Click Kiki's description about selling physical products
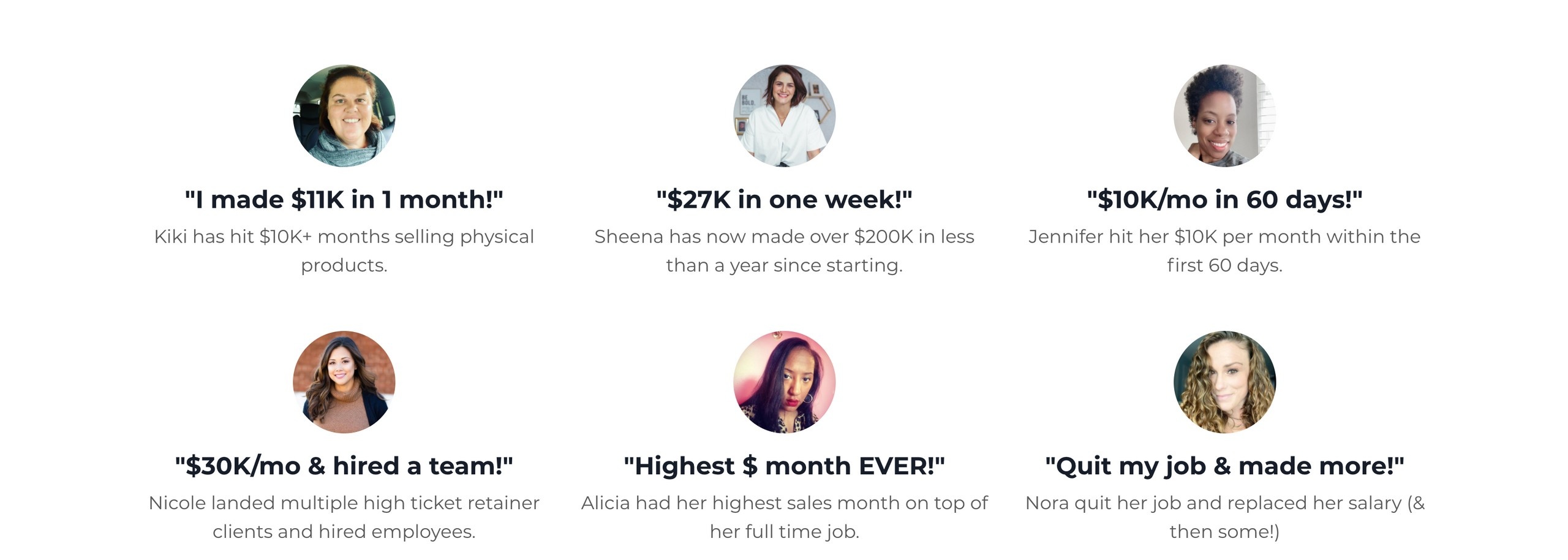 tap(344, 251)
